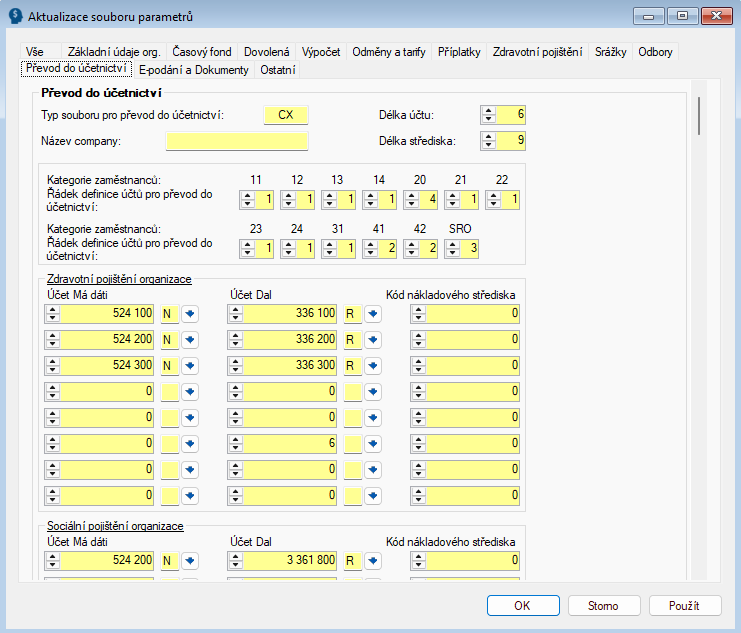
Task: Open Odměny a tarify tab
Action: 389,52
